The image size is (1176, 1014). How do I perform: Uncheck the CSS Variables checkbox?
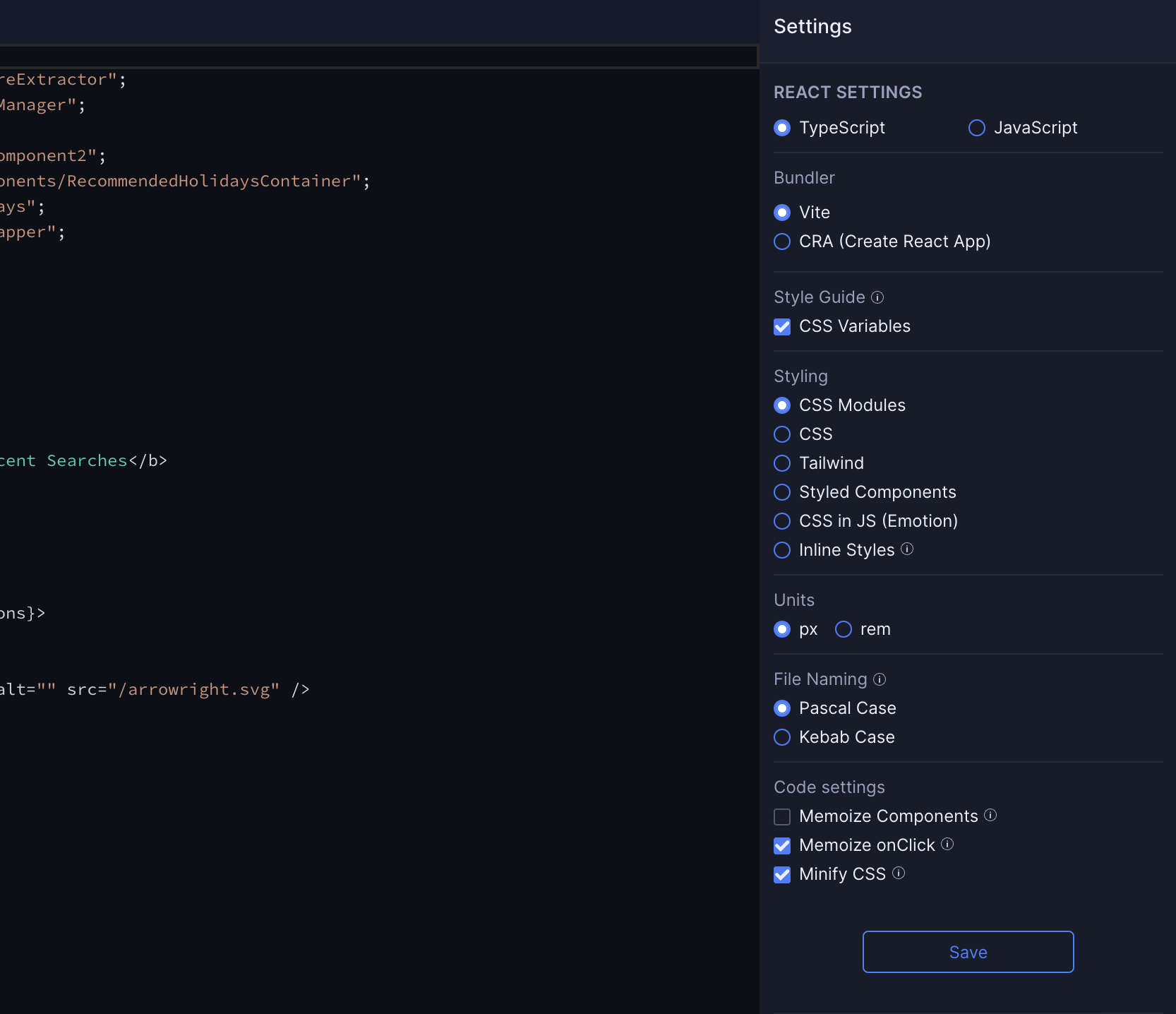[781, 326]
